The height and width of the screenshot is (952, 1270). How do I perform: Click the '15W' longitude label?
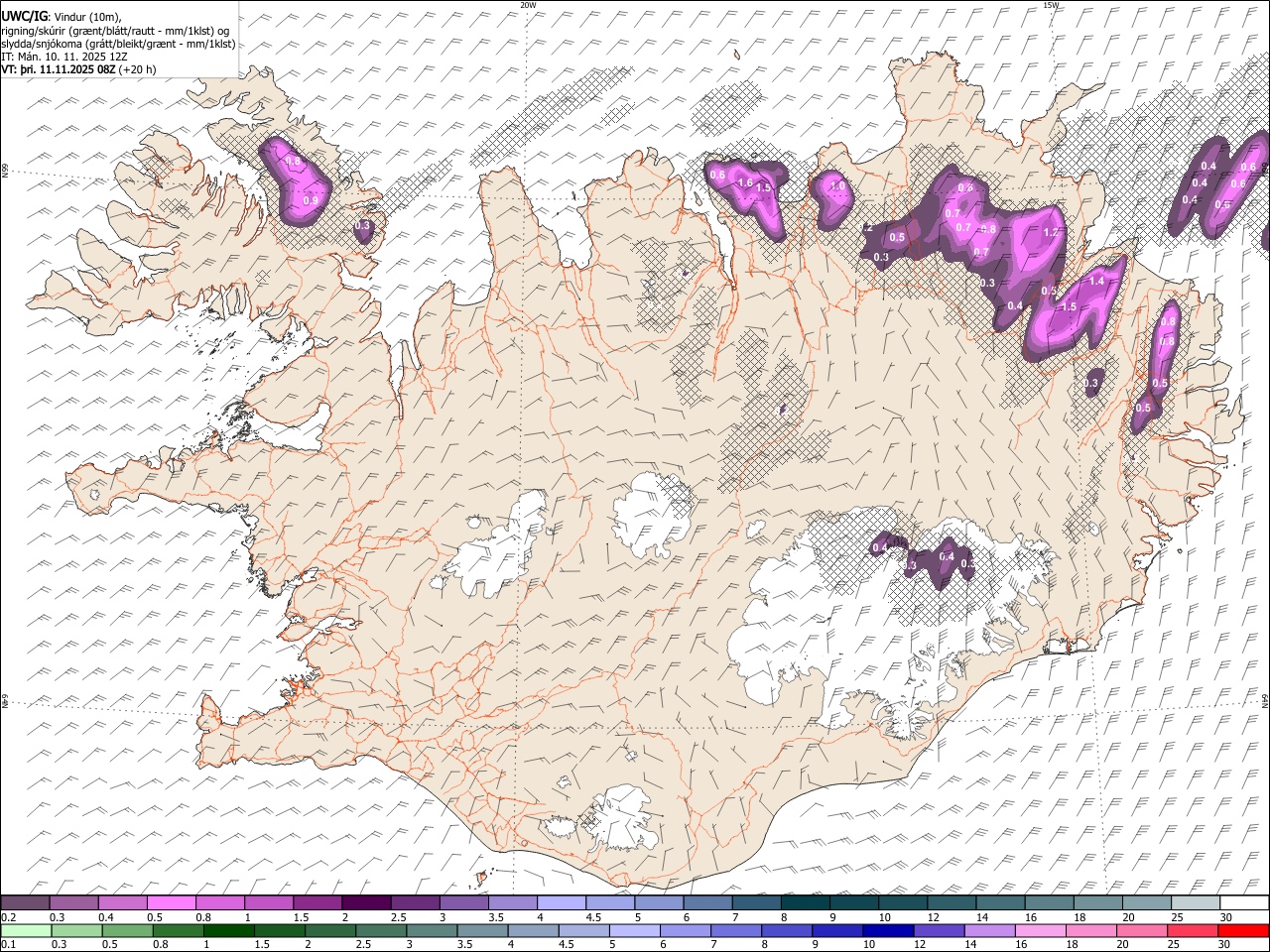coord(1051,5)
